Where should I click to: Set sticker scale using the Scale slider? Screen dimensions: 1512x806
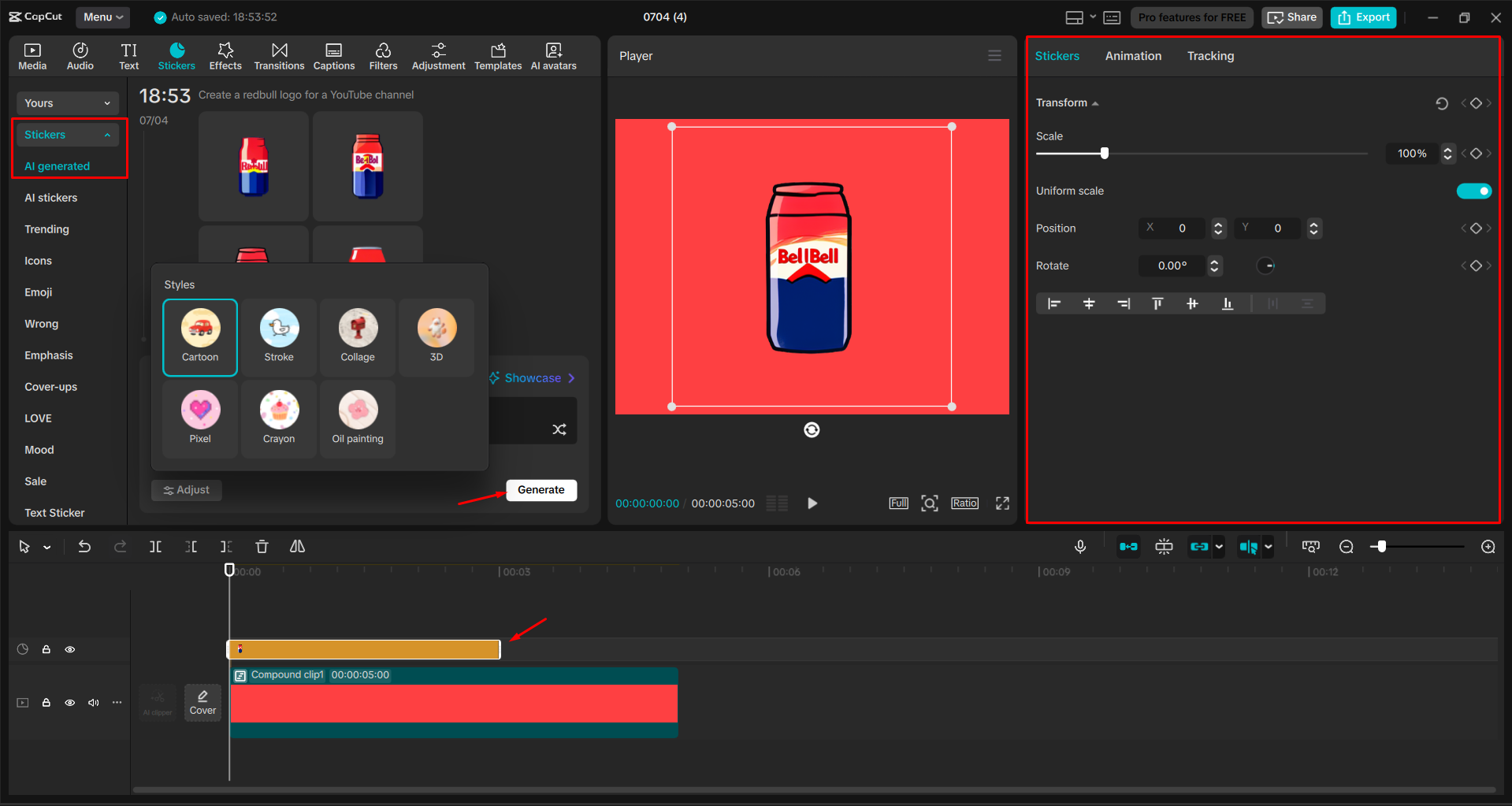click(1105, 153)
